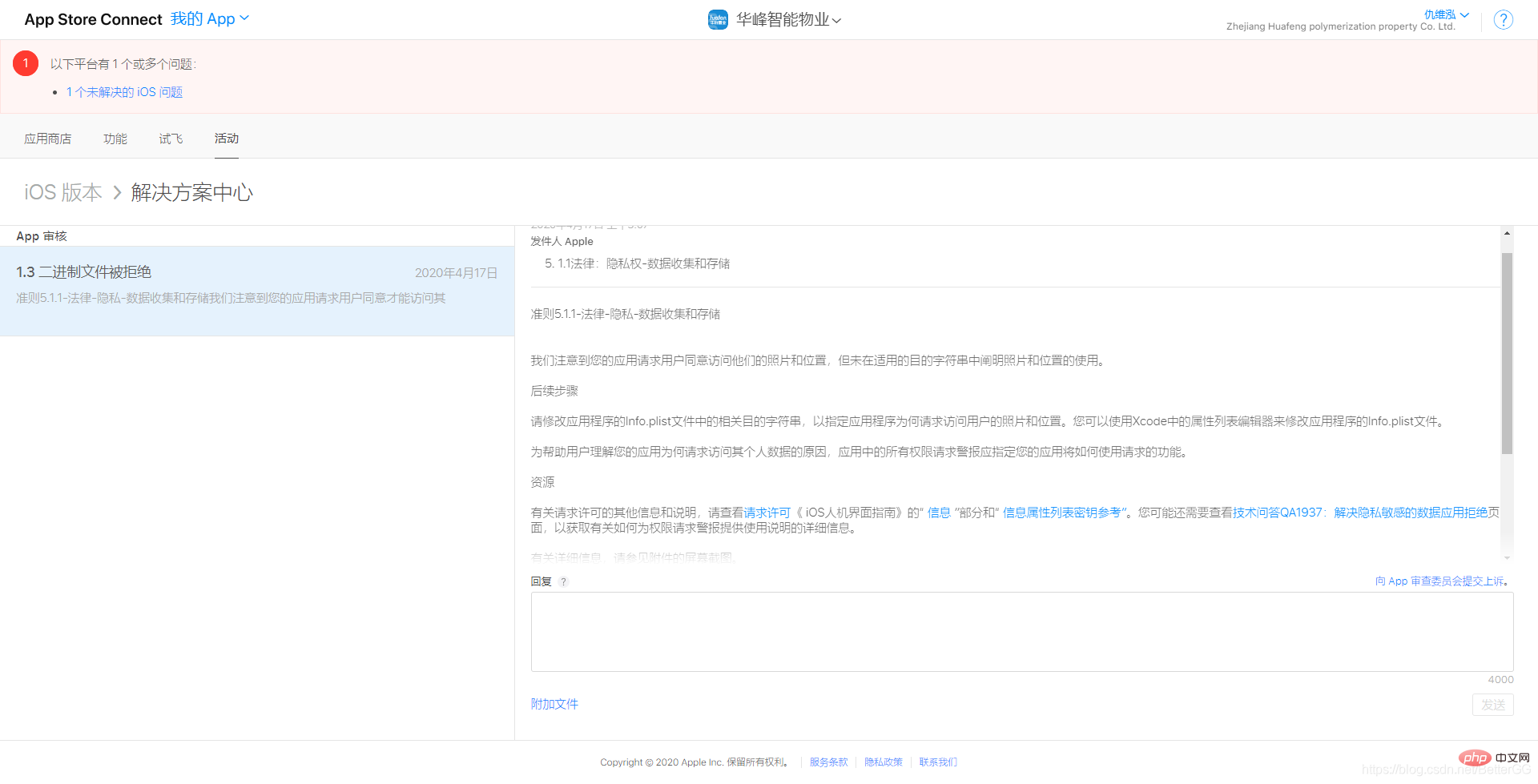Open the 请求许可 link
Viewport: 1538px width, 784px height.
pos(767,513)
